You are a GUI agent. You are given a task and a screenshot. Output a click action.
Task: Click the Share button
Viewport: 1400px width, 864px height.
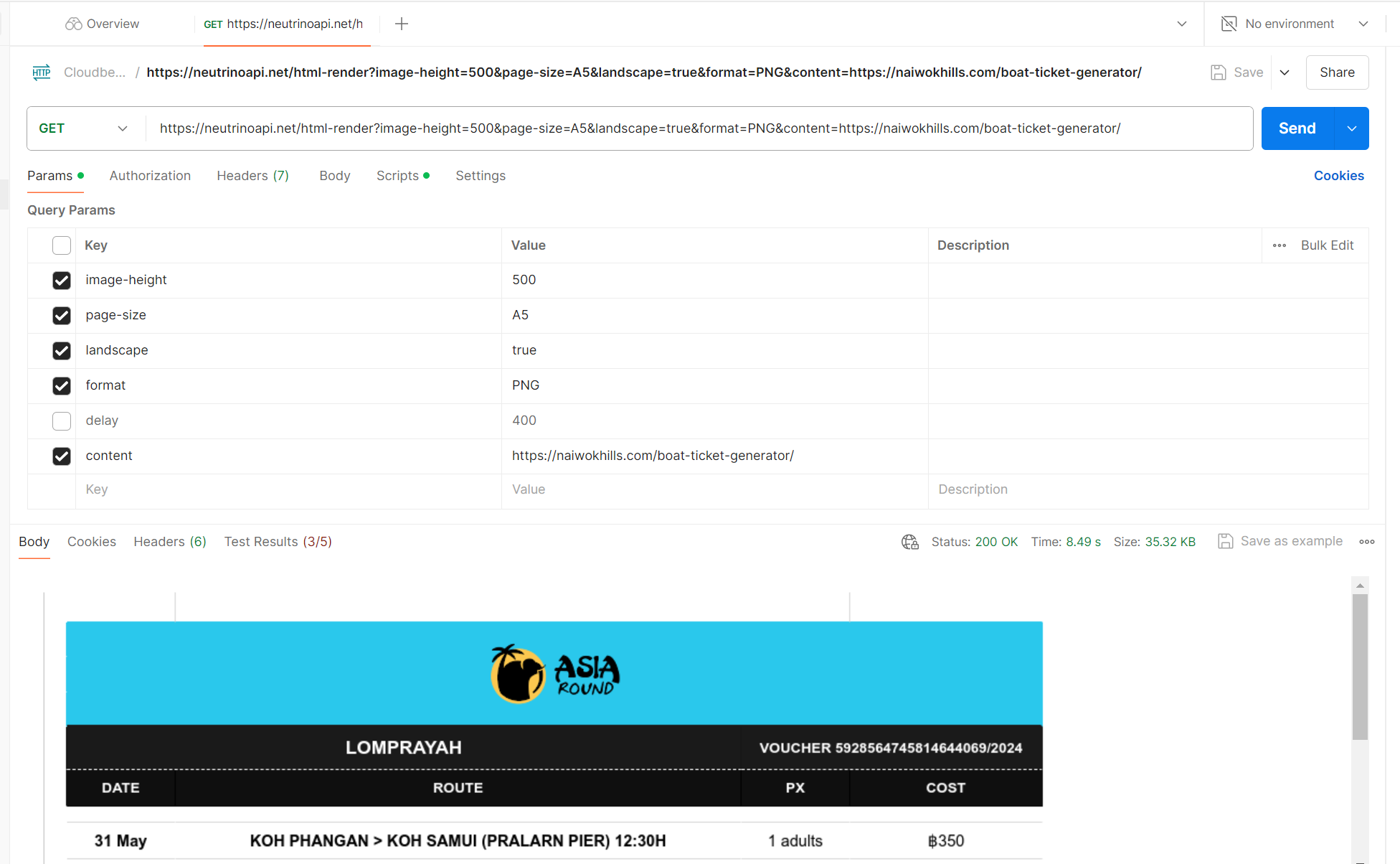[1337, 72]
